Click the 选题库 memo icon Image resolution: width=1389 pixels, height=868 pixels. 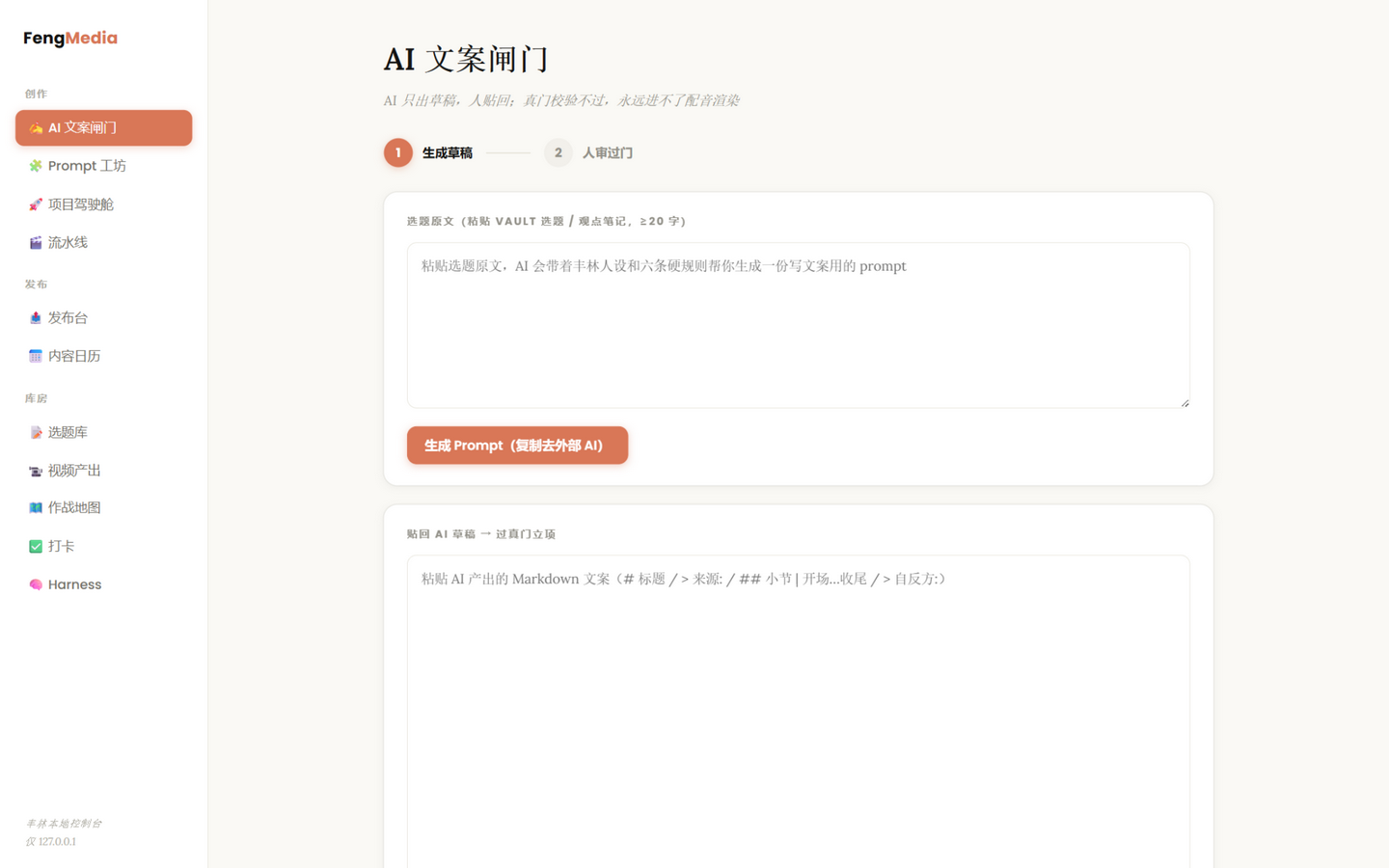click(36, 433)
